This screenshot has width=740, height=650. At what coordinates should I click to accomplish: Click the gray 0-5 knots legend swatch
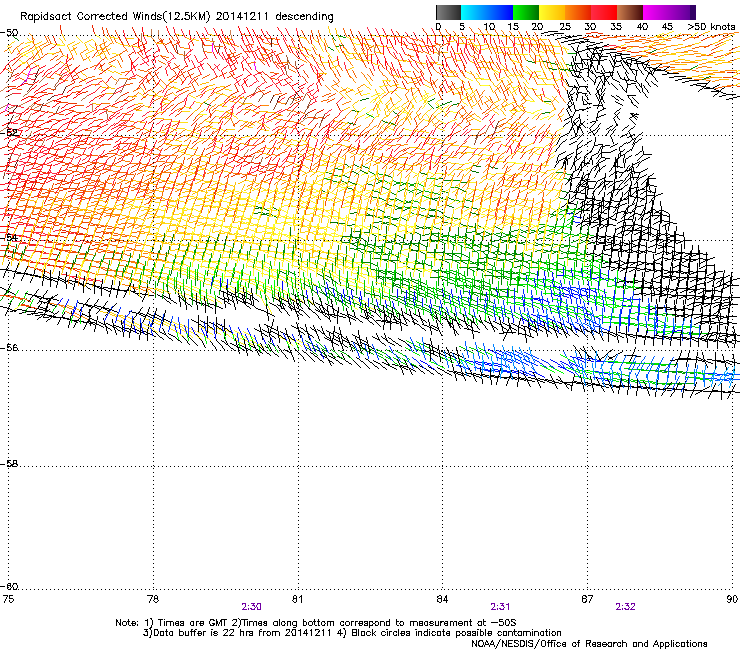(x=448, y=12)
